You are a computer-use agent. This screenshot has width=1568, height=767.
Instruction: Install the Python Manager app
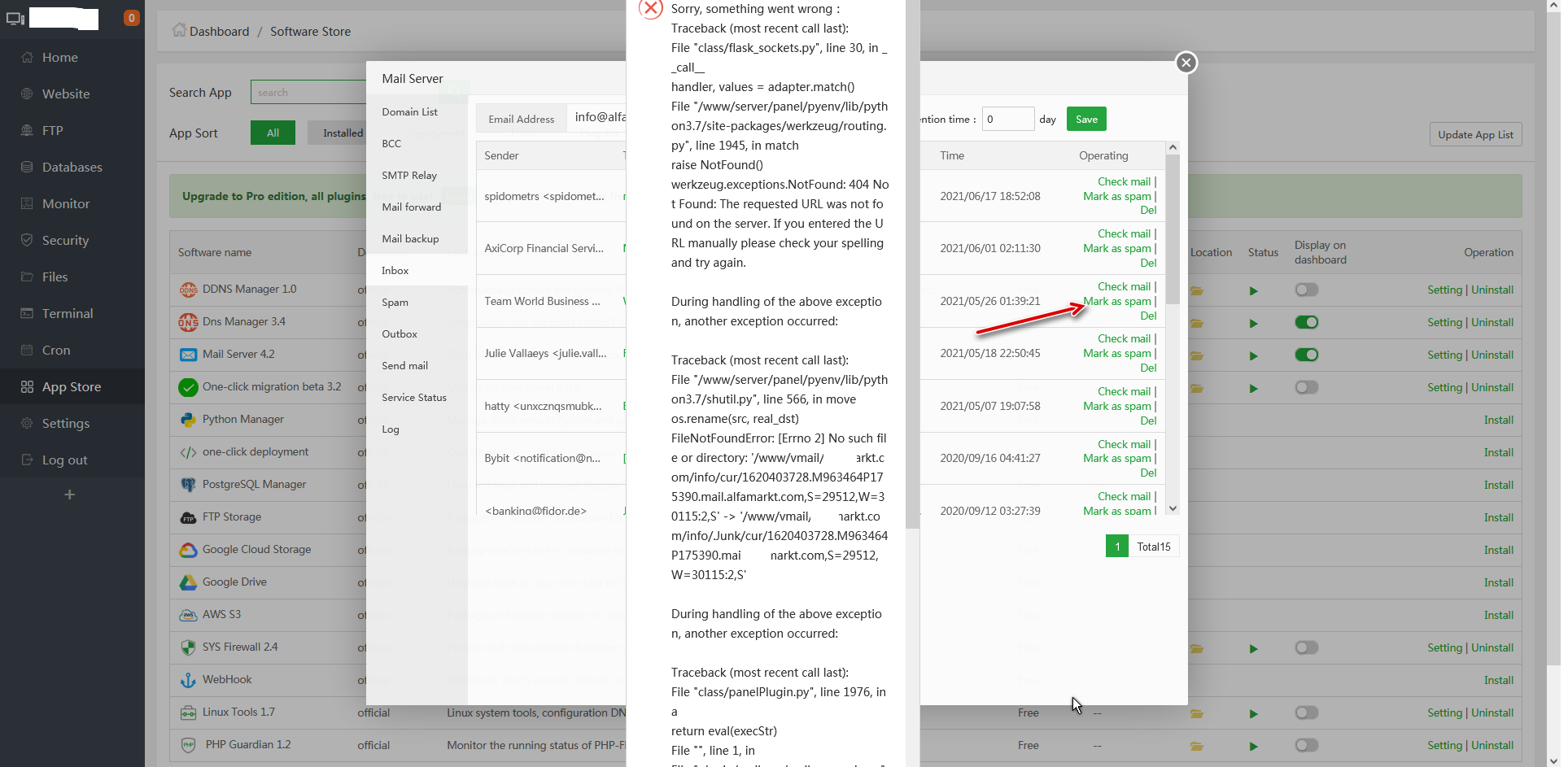(1499, 421)
